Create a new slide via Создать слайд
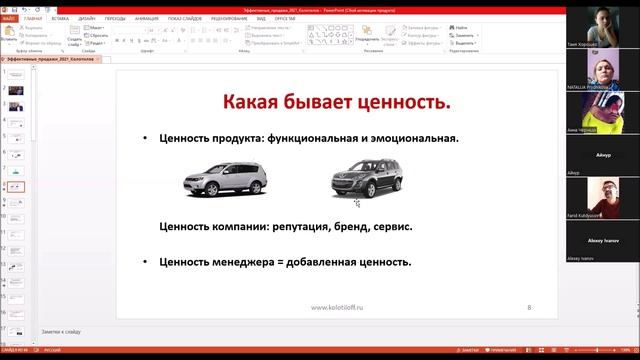 [x=74, y=36]
